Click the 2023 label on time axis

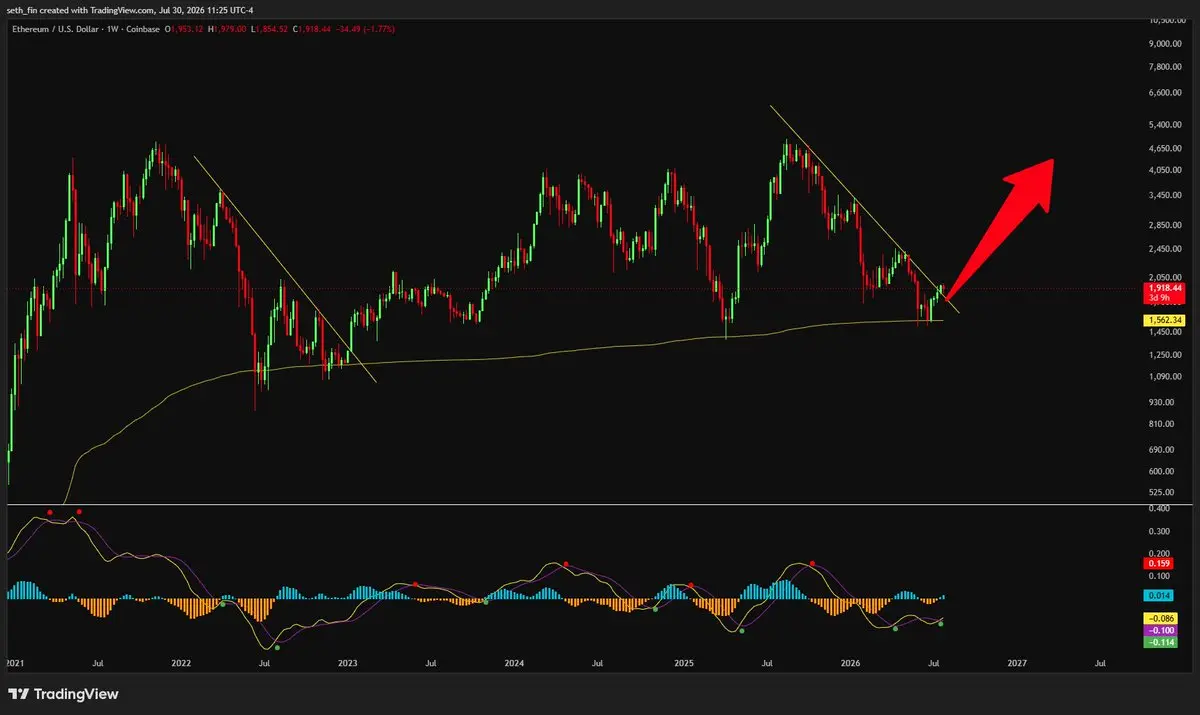click(x=348, y=662)
